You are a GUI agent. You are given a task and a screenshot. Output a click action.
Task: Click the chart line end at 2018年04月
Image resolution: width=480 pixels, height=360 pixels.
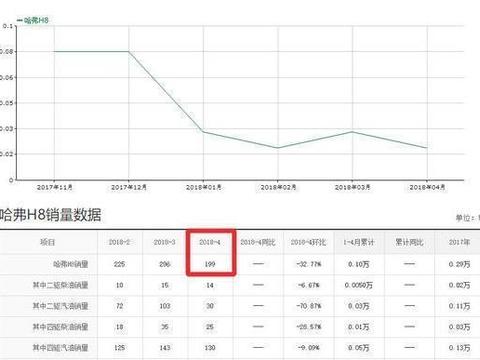pyautogui.click(x=427, y=148)
